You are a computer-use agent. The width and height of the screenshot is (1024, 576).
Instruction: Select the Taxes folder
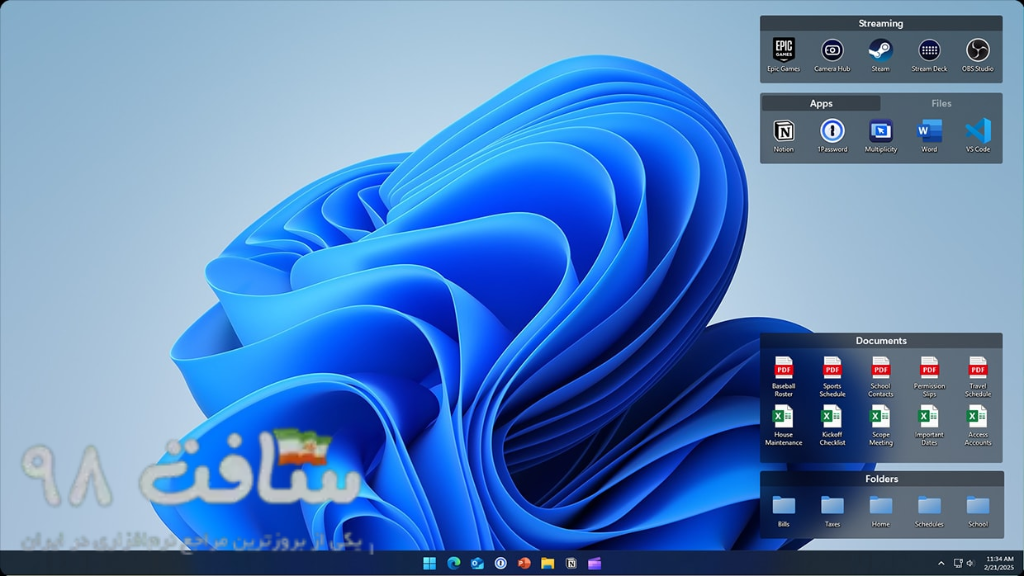pos(832,511)
